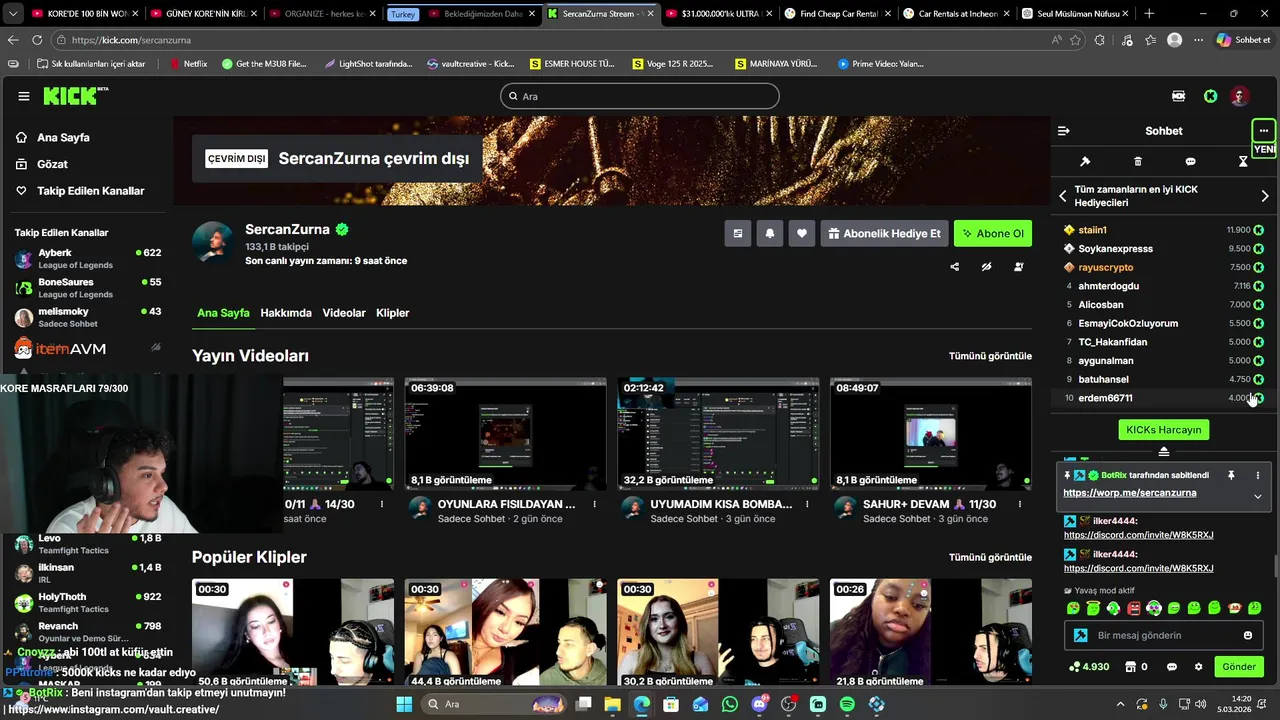Open the 06:39:08 video thumbnail
The width and height of the screenshot is (1280, 720).
click(x=505, y=434)
